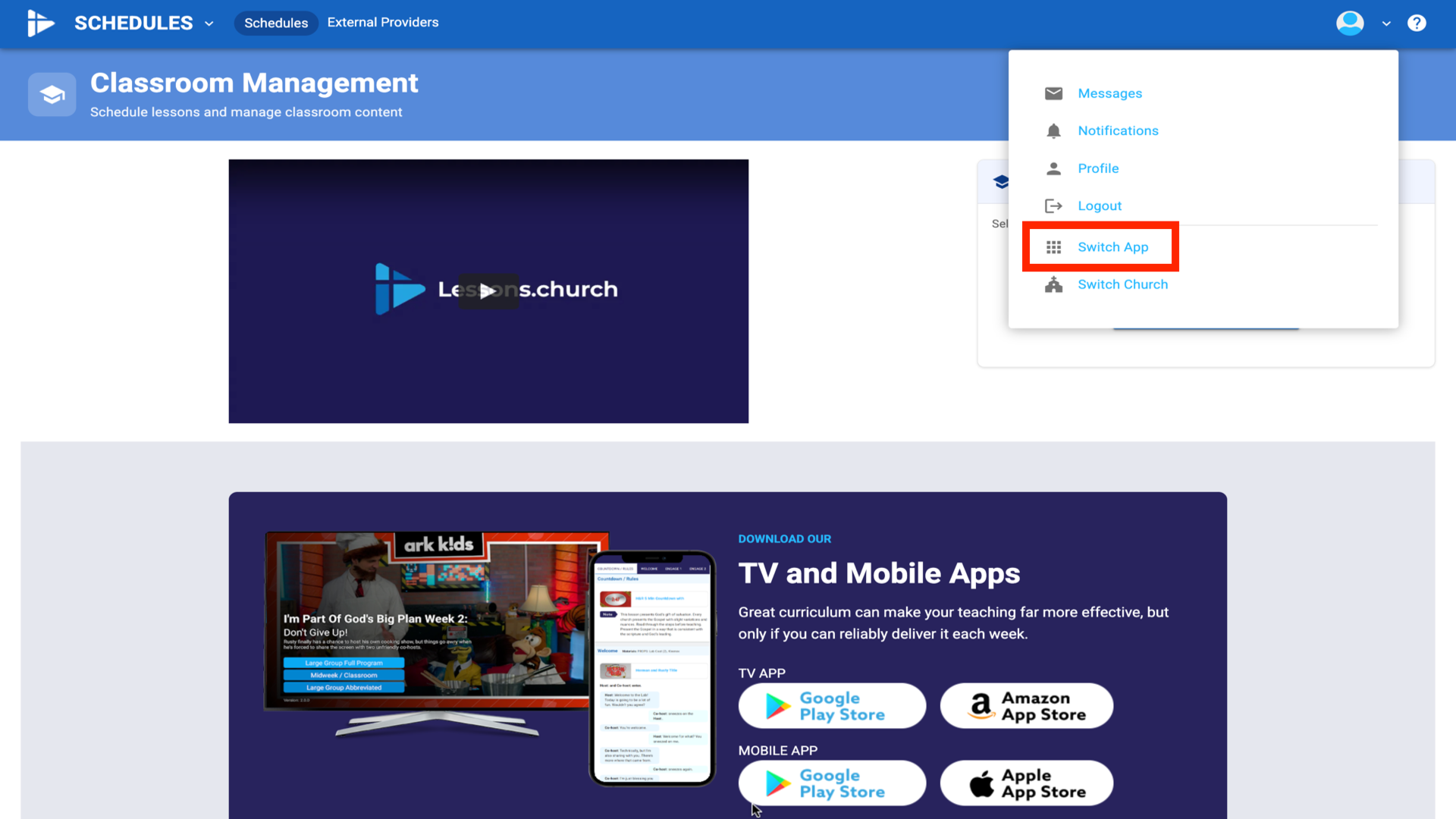1456x819 pixels.
Task: Click the graduation cap Classroom Management icon
Action: tap(52, 95)
